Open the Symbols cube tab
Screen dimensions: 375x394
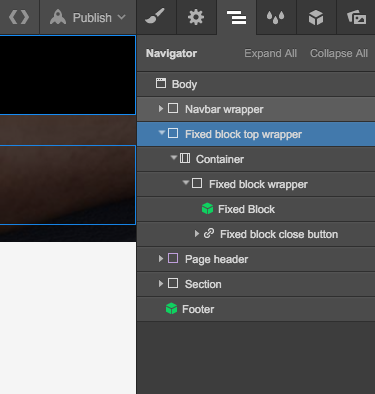click(x=316, y=17)
